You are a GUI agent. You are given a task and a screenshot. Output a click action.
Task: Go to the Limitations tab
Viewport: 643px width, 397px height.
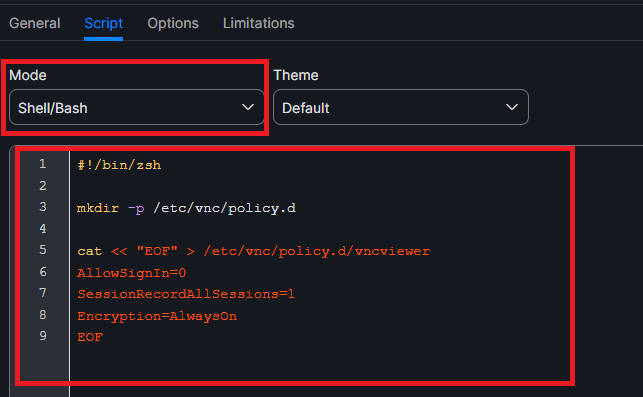[x=258, y=23]
